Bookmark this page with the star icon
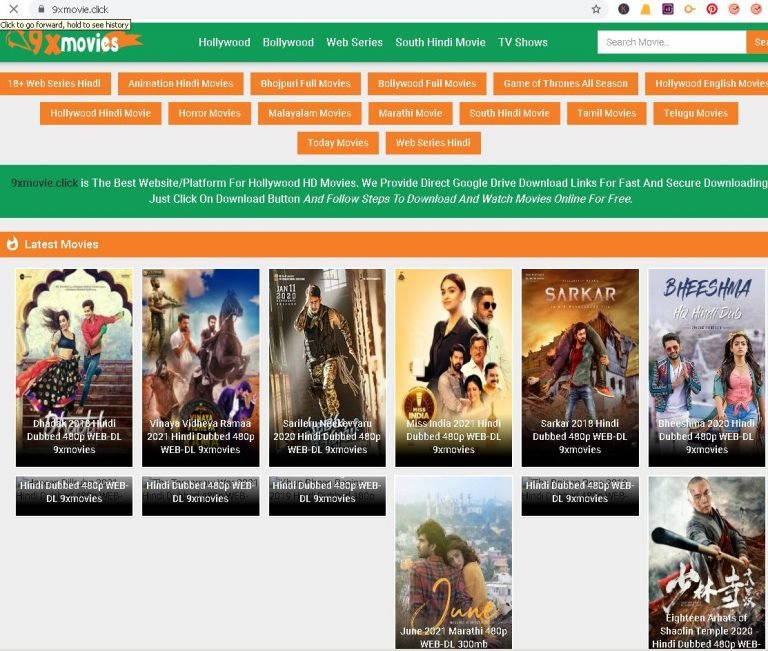 [596, 9]
